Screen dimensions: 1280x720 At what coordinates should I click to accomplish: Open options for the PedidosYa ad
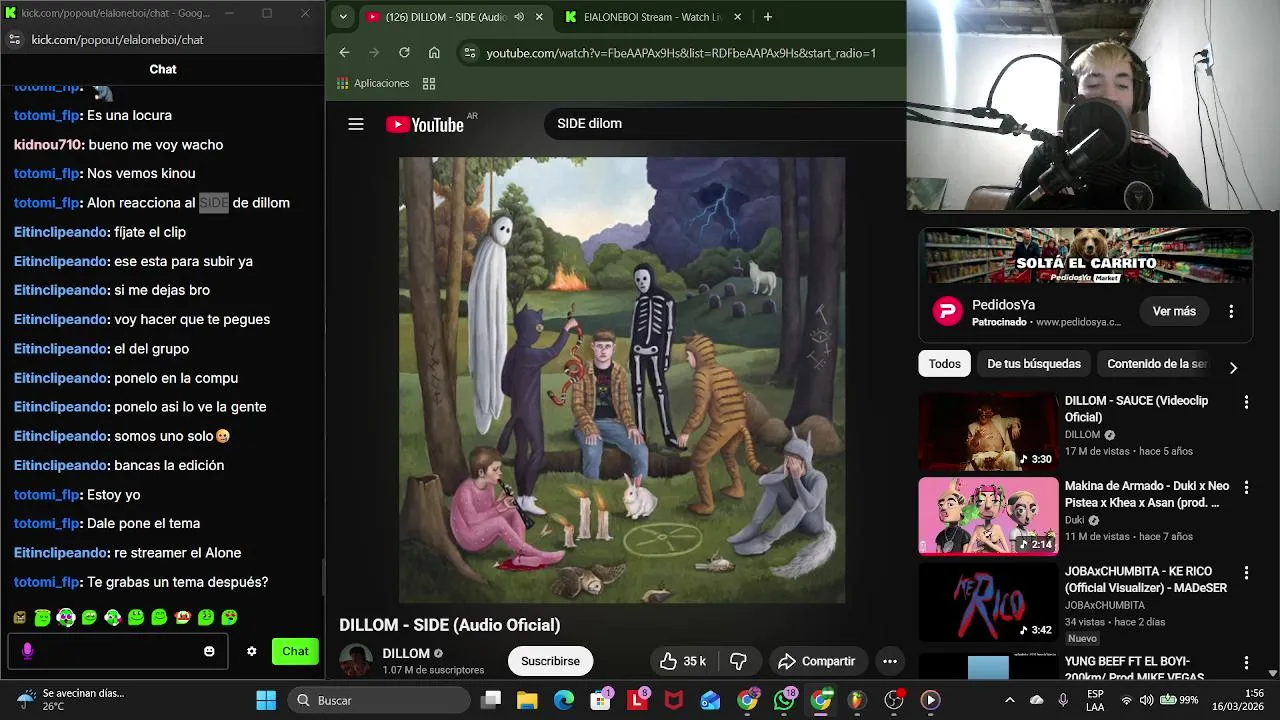[x=1231, y=311]
